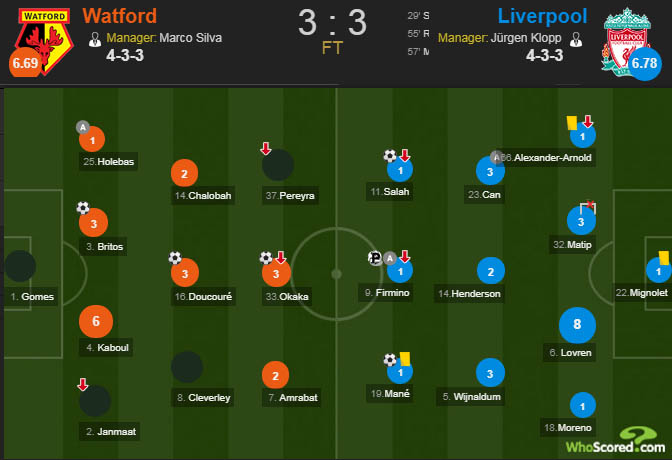Click the Liverpool 6.78 team rating badge
Screen dimensions: 672x460
tap(645, 63)
